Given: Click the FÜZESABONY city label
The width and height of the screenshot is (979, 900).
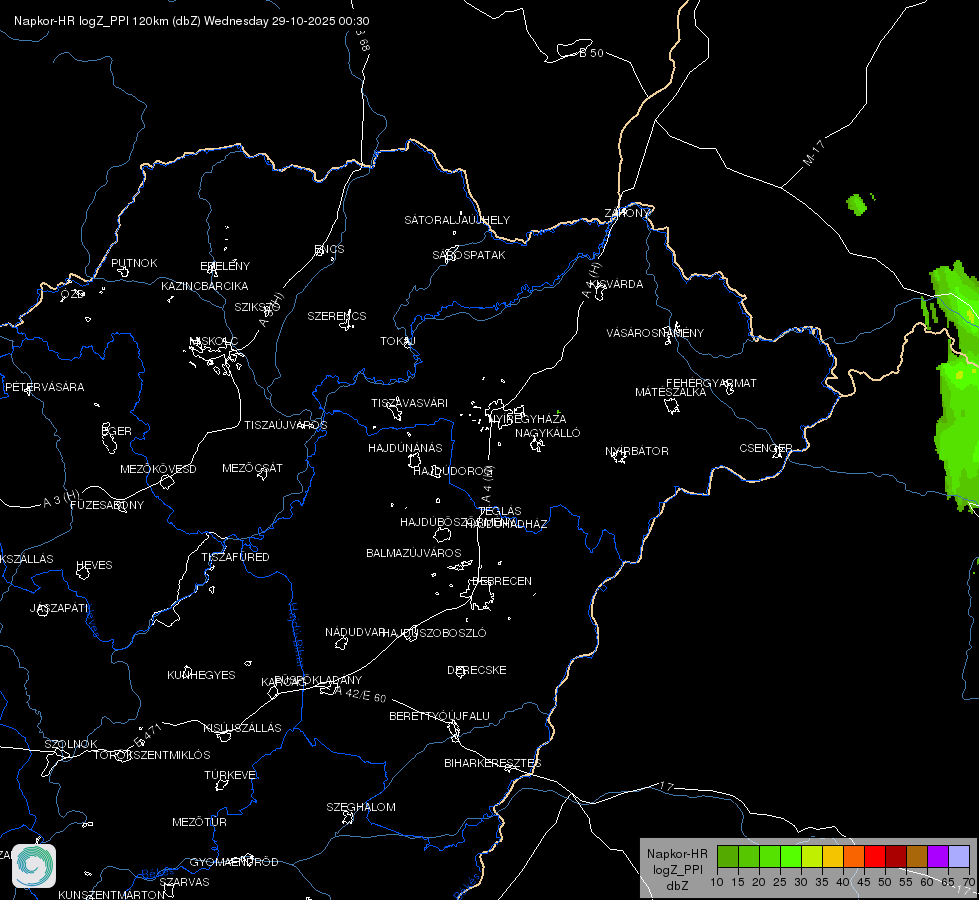Looking at the screenshot, I should pos(107,505).
